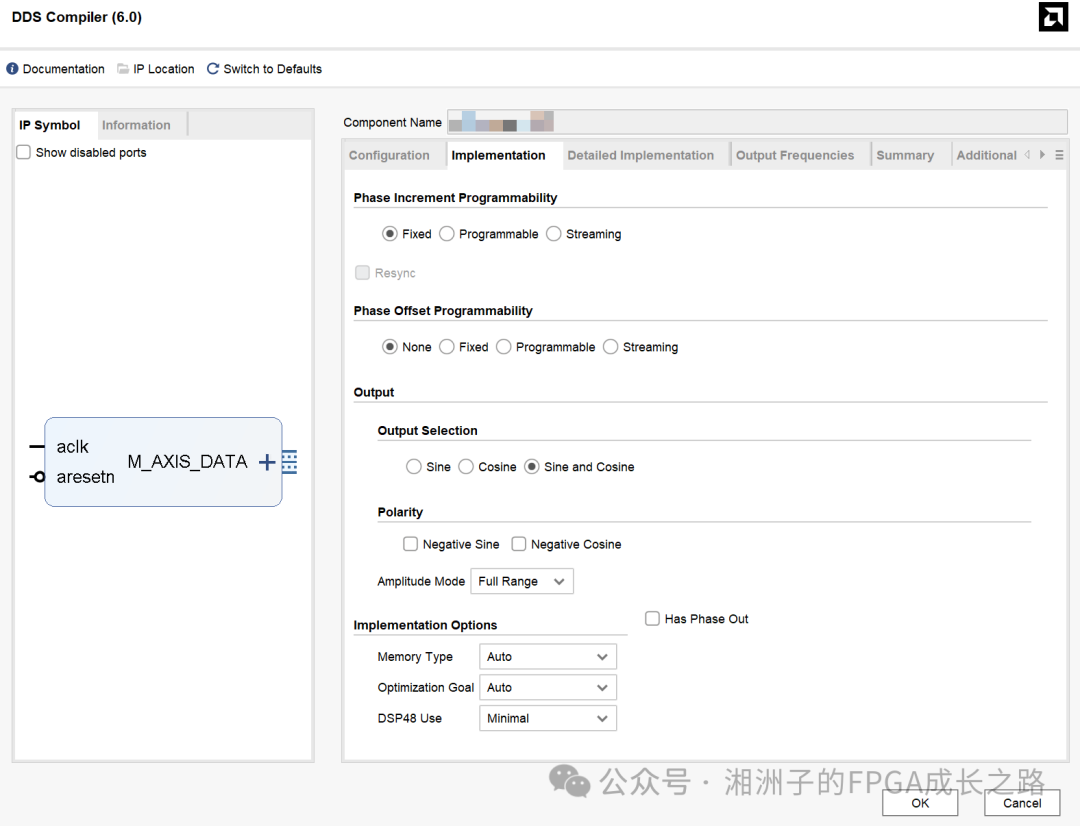Open the Output Frequencies tab
Screen dimensions: 1080x826
(795, 156)
